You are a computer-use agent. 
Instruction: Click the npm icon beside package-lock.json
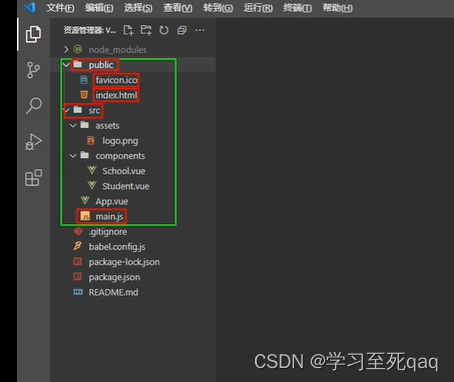point(77,262)
